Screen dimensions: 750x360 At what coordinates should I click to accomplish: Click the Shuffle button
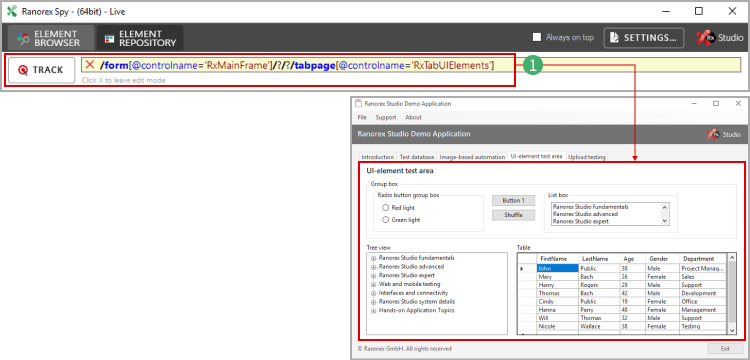tap(513, 215)
